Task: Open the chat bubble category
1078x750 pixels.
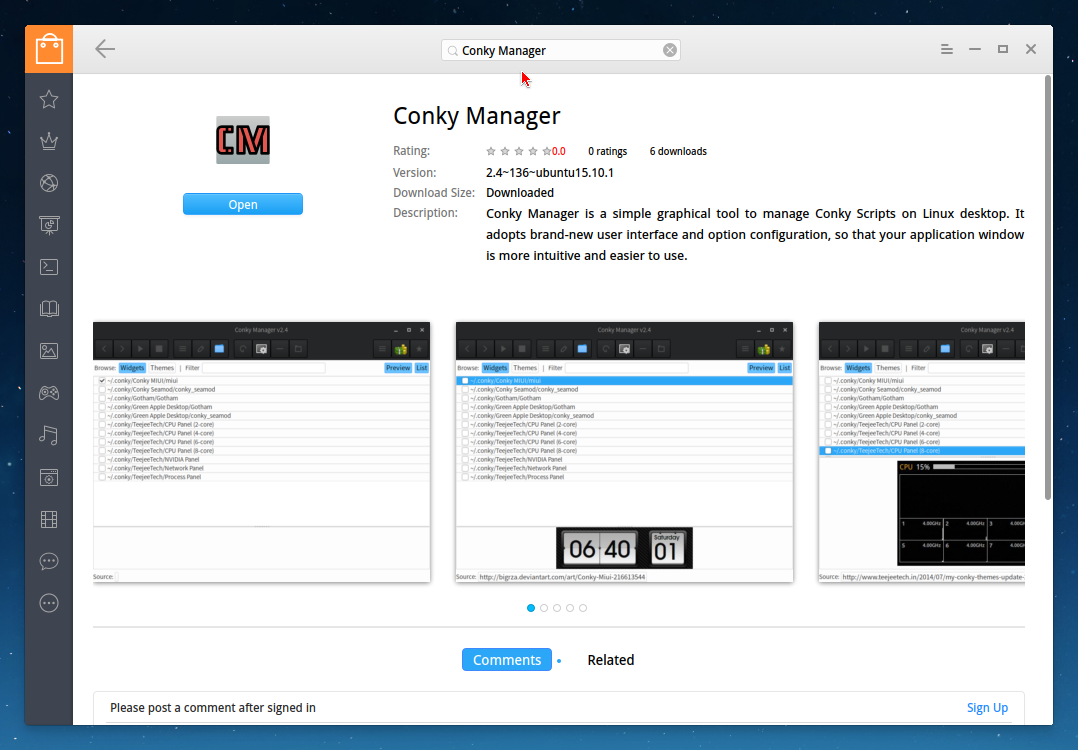Action: 49,562
